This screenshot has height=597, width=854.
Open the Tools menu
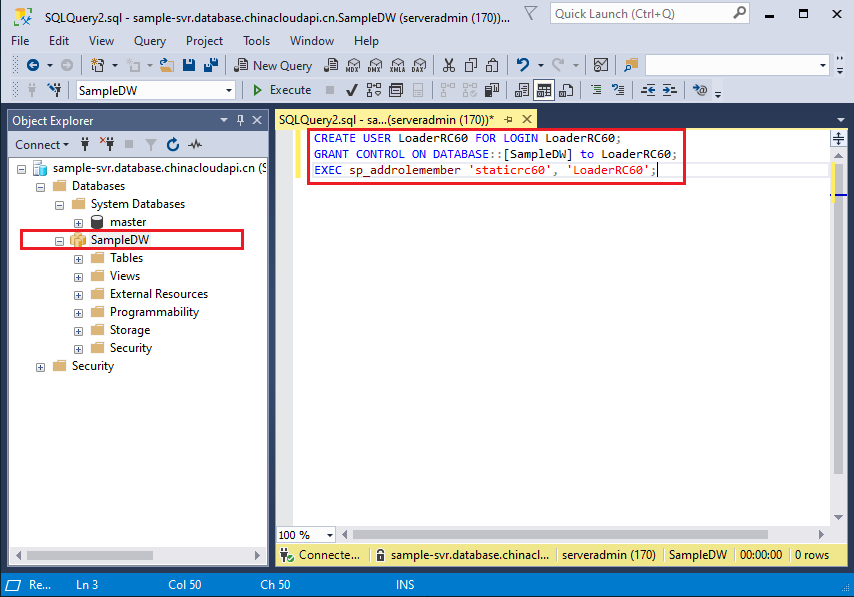pos(257,41)
